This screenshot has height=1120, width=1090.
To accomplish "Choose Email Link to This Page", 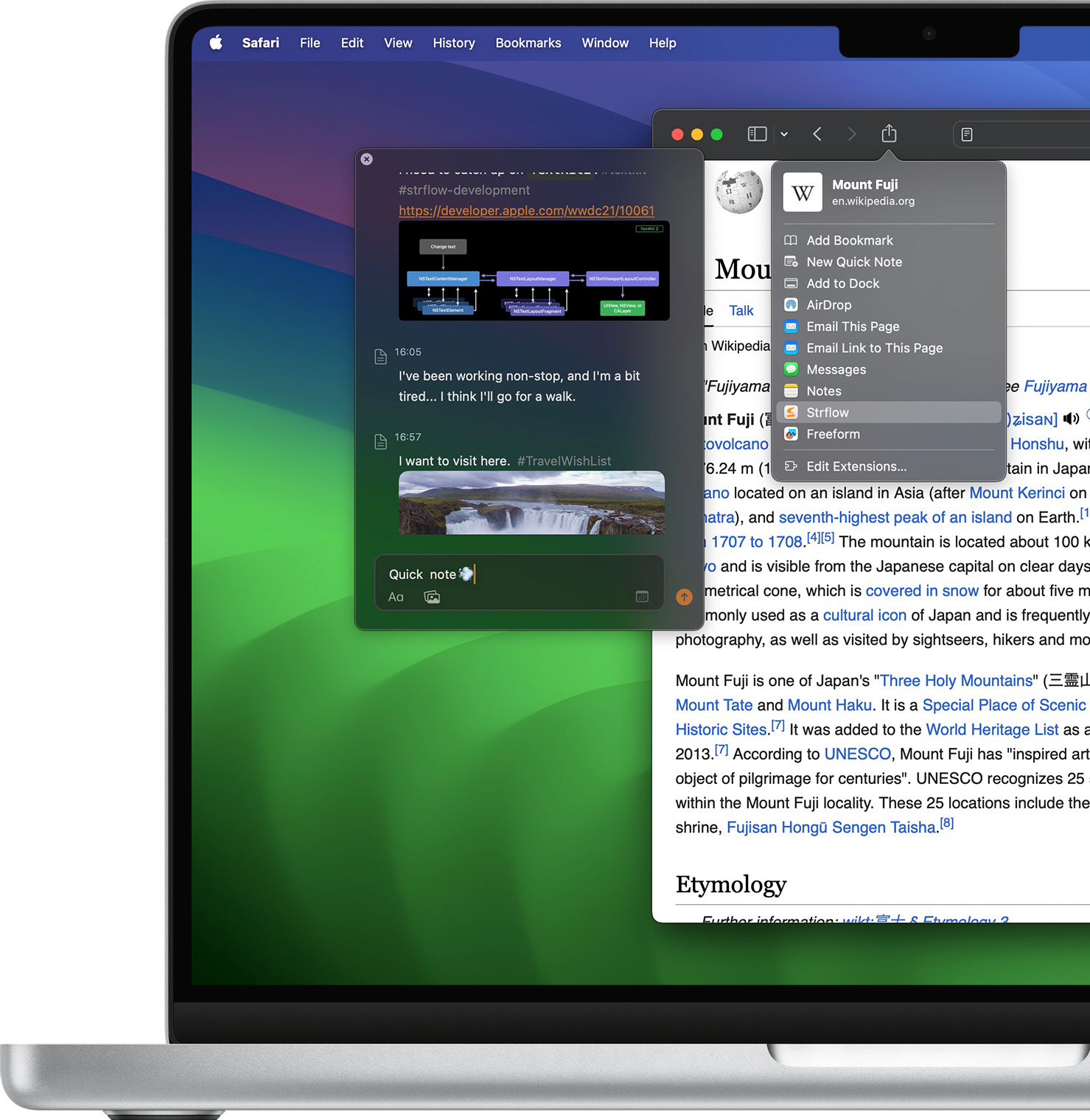I will pyautogui.click(x=889, y=348).
